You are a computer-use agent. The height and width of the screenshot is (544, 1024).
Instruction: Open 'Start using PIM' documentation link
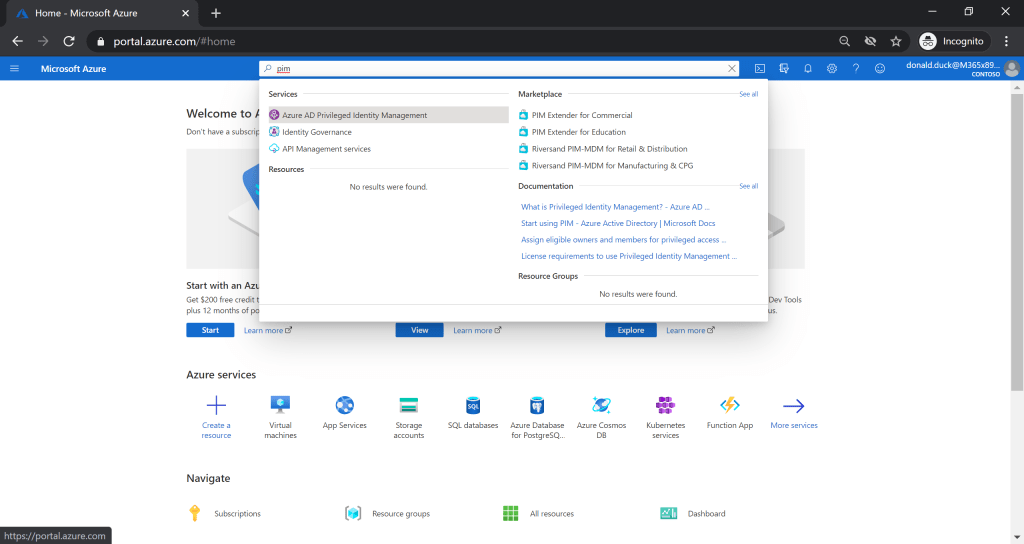pos(618,223)
